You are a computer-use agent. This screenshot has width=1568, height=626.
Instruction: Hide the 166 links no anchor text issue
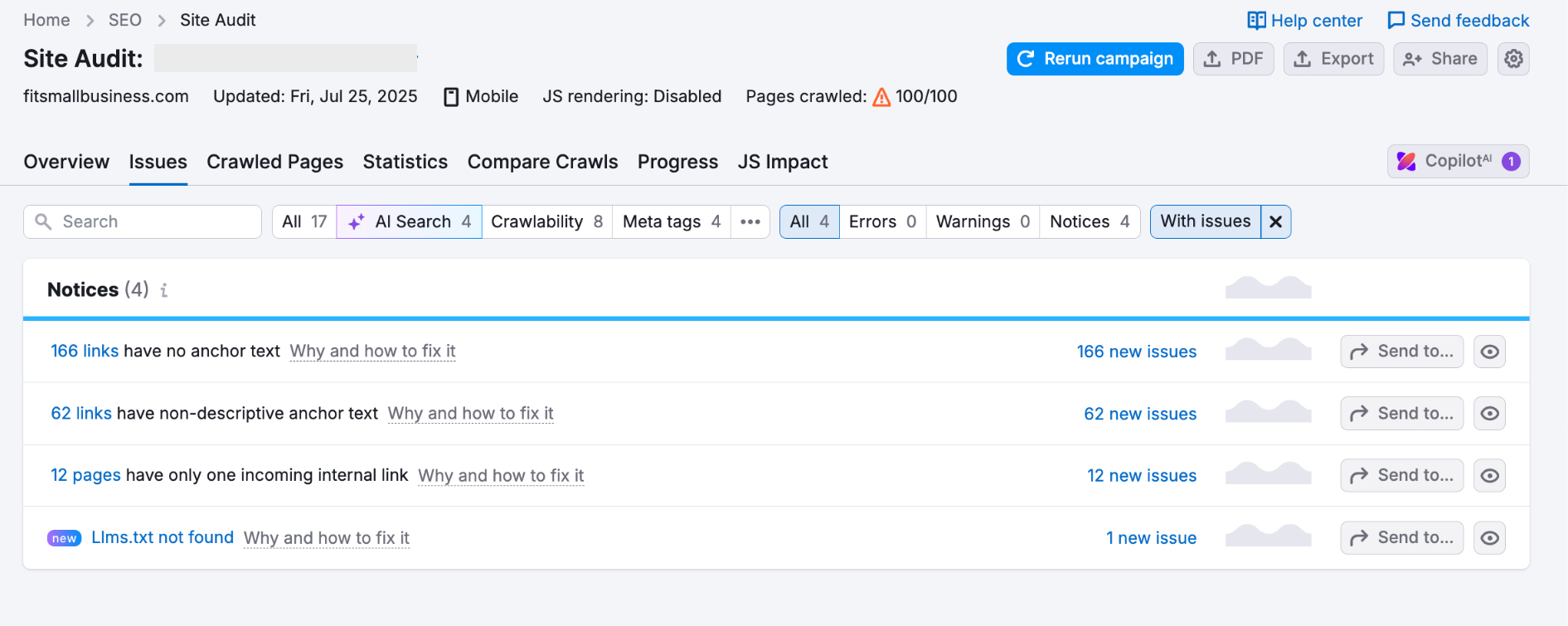(x=1489, y=352)
